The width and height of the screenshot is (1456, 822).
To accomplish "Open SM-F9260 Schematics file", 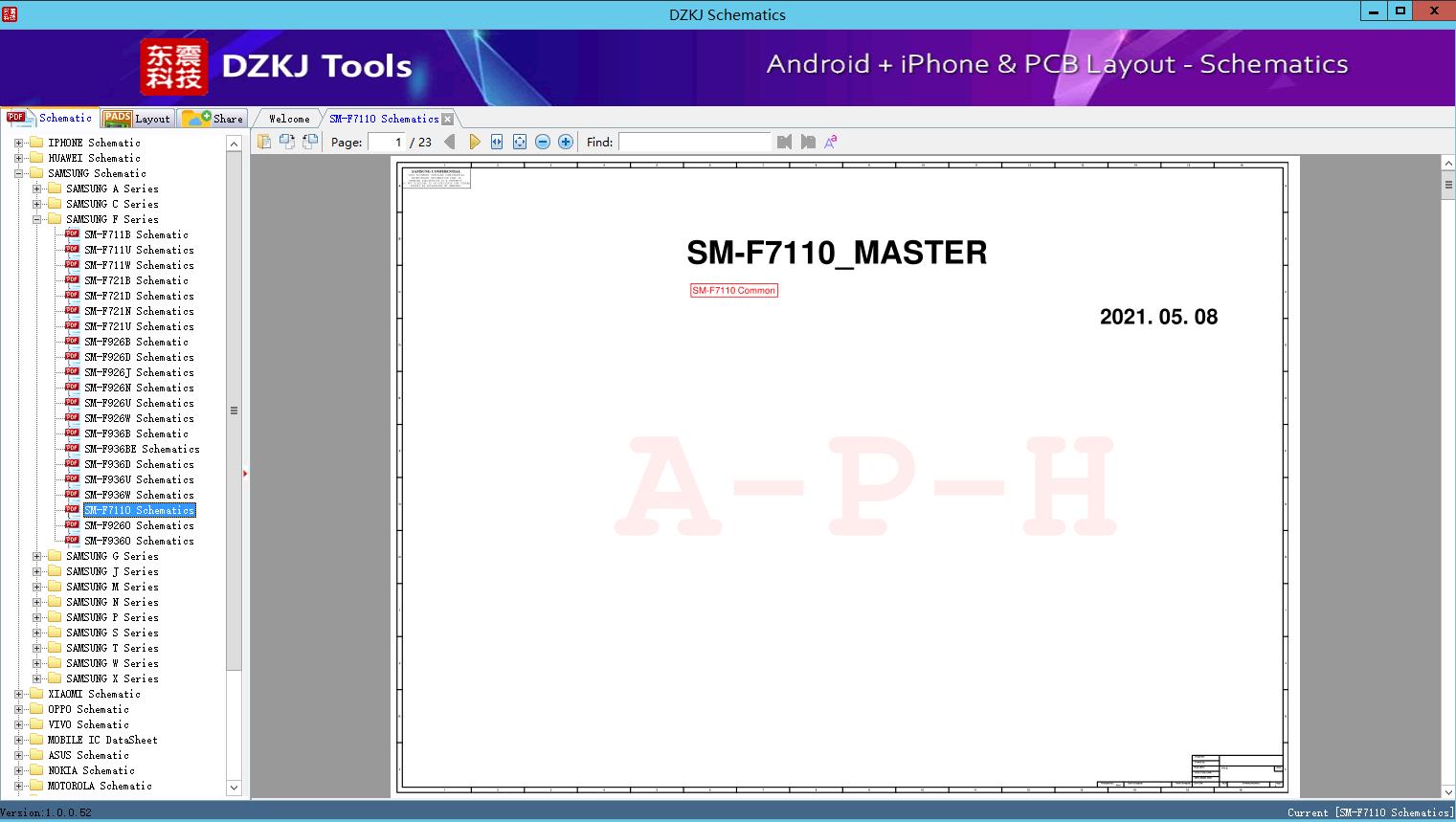I will pos(139,525).
